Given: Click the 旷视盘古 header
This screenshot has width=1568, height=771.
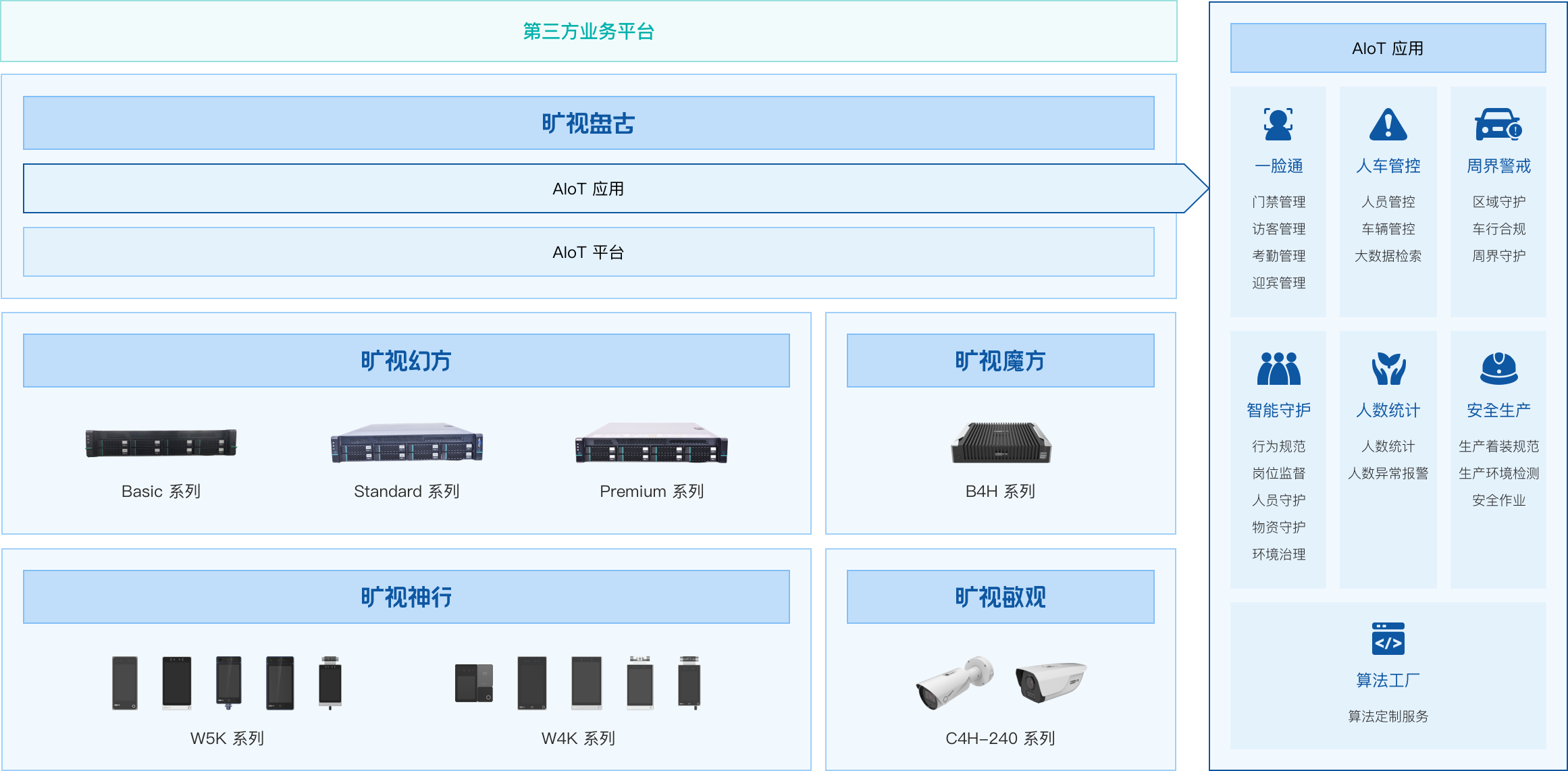Looking at the screenshot, I should point(587,123).
